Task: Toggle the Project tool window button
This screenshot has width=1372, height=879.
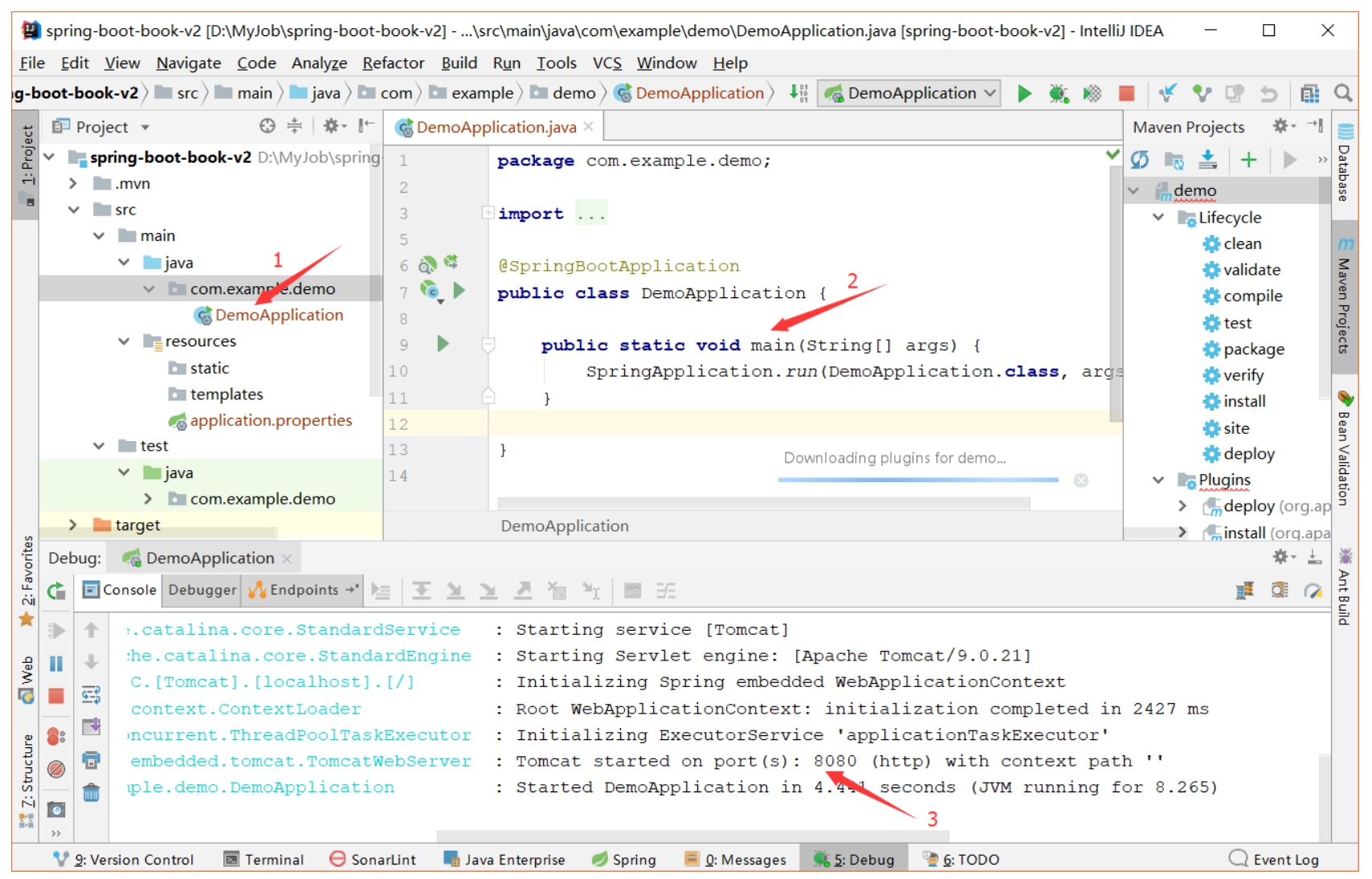Action: (x=27, y=157)
